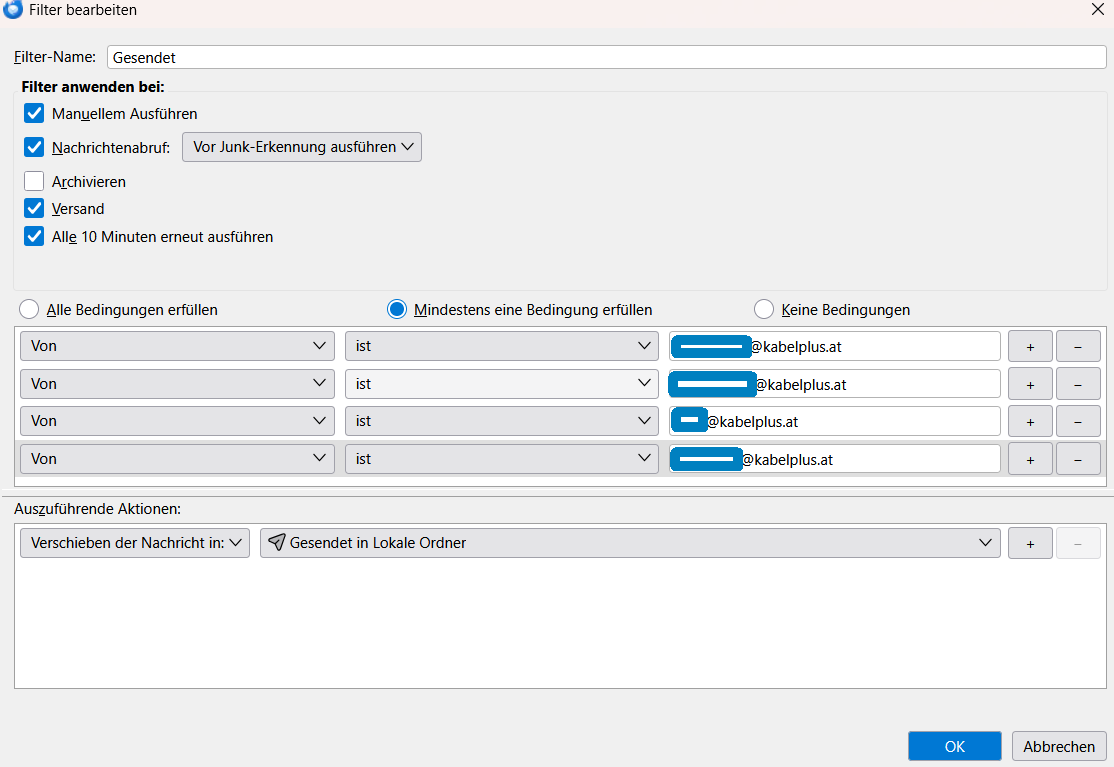Add condition after the fourth Von row

(1030, 459)
